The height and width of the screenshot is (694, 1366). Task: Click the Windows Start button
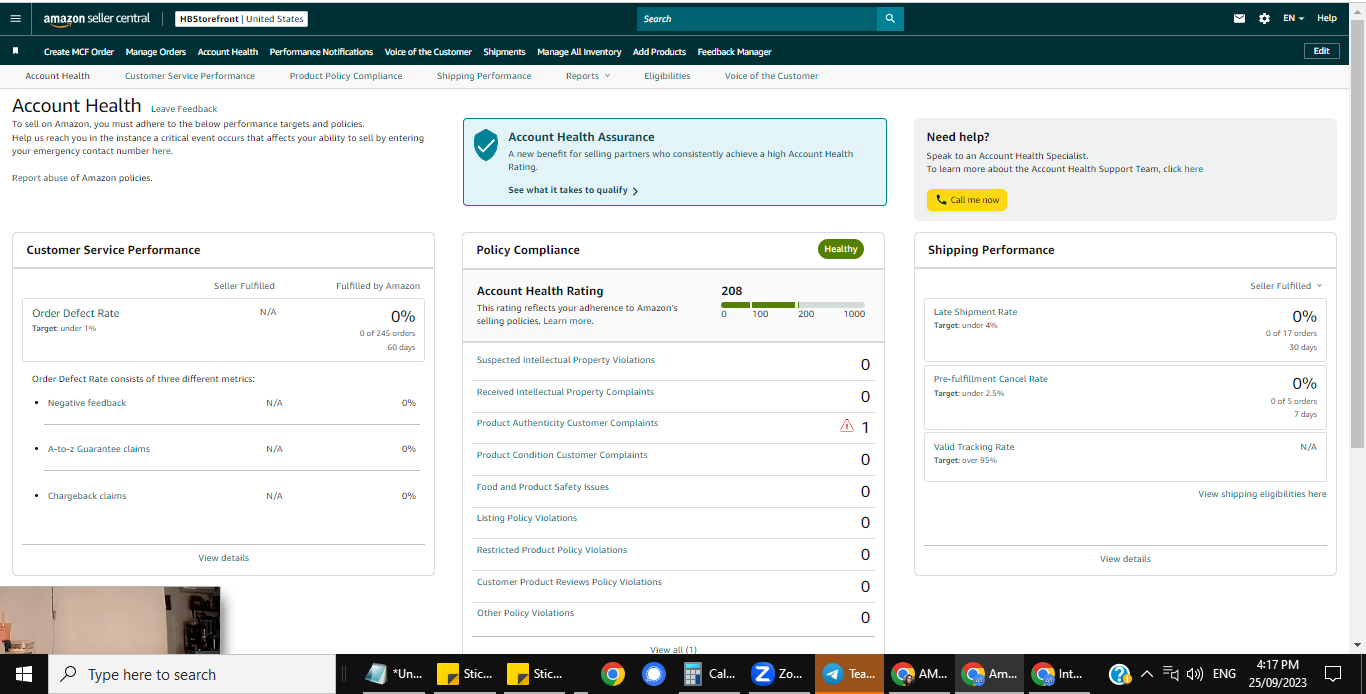pyautogui.click(x=24, y=674)
